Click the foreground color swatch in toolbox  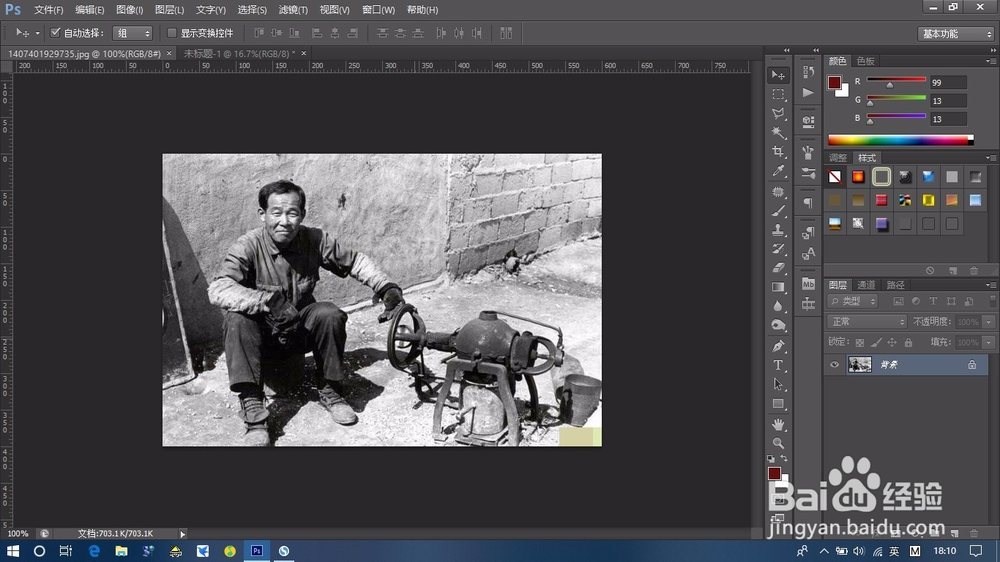(x=774, y=473)
